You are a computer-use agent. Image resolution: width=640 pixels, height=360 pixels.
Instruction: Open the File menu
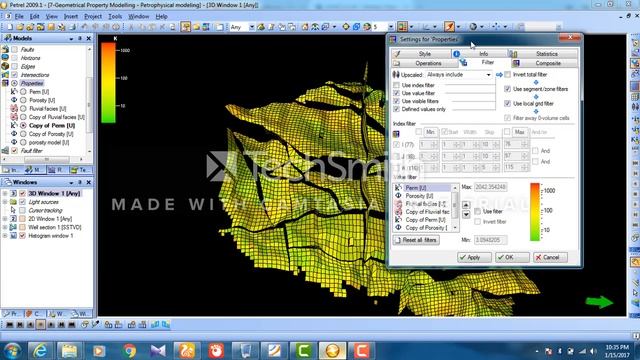(x=19, y=16)
